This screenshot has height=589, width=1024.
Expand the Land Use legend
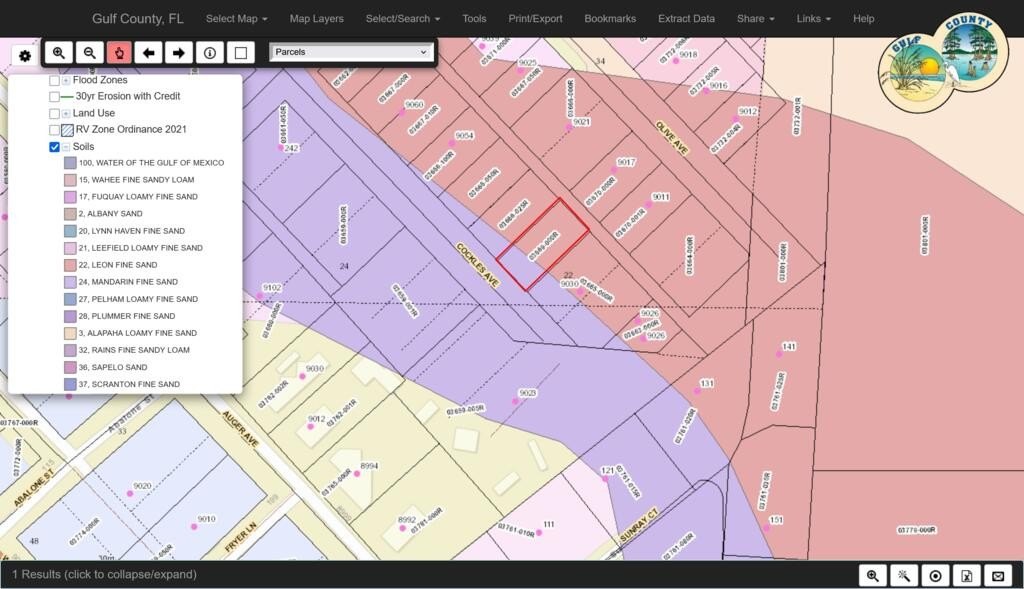(x=66, y=114)
